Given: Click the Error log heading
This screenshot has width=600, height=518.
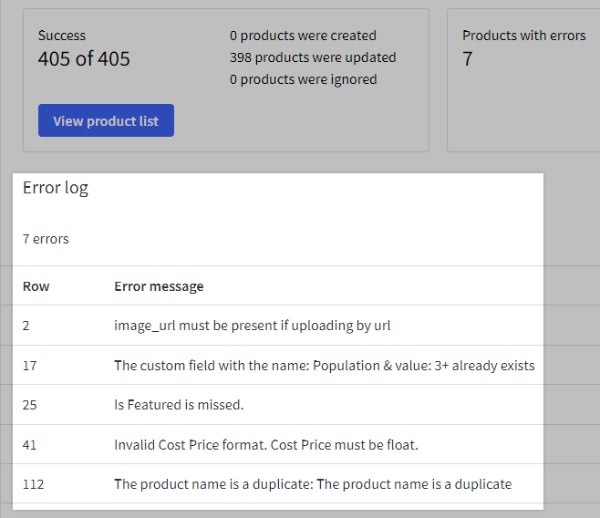Looking at the screenshot, I should (55, 188).
